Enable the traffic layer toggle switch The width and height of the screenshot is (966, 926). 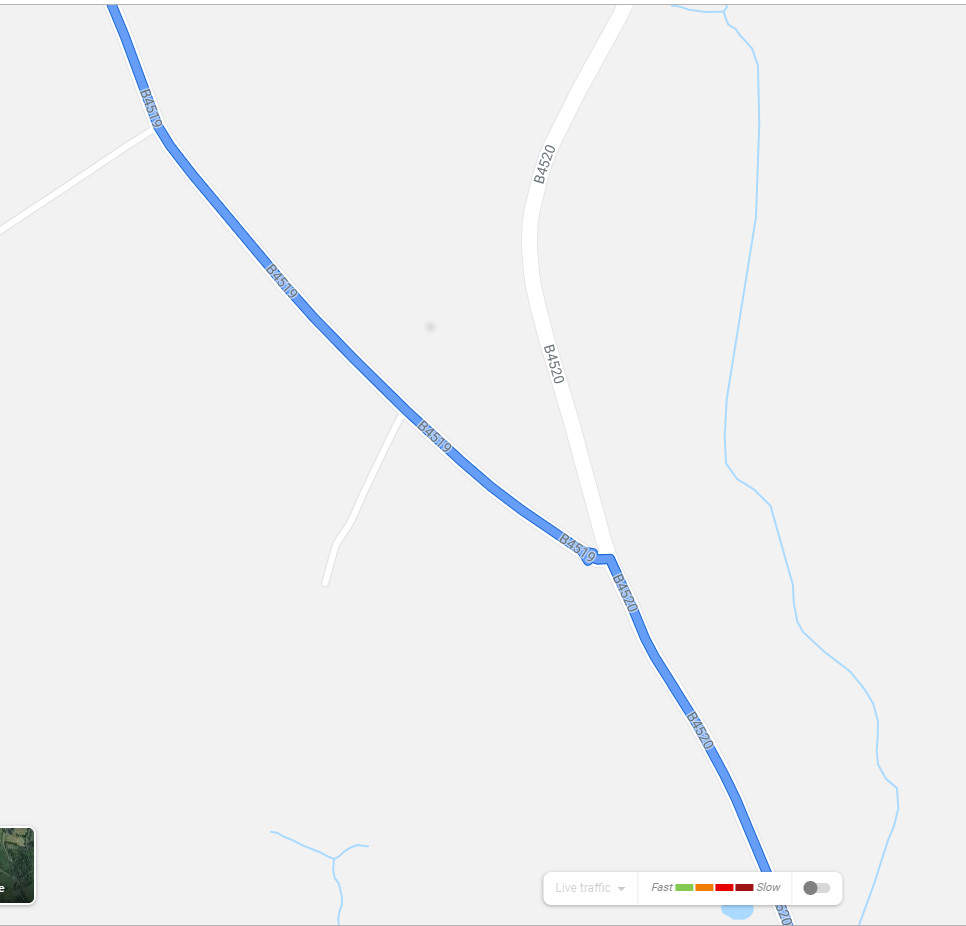pos(817,888)
